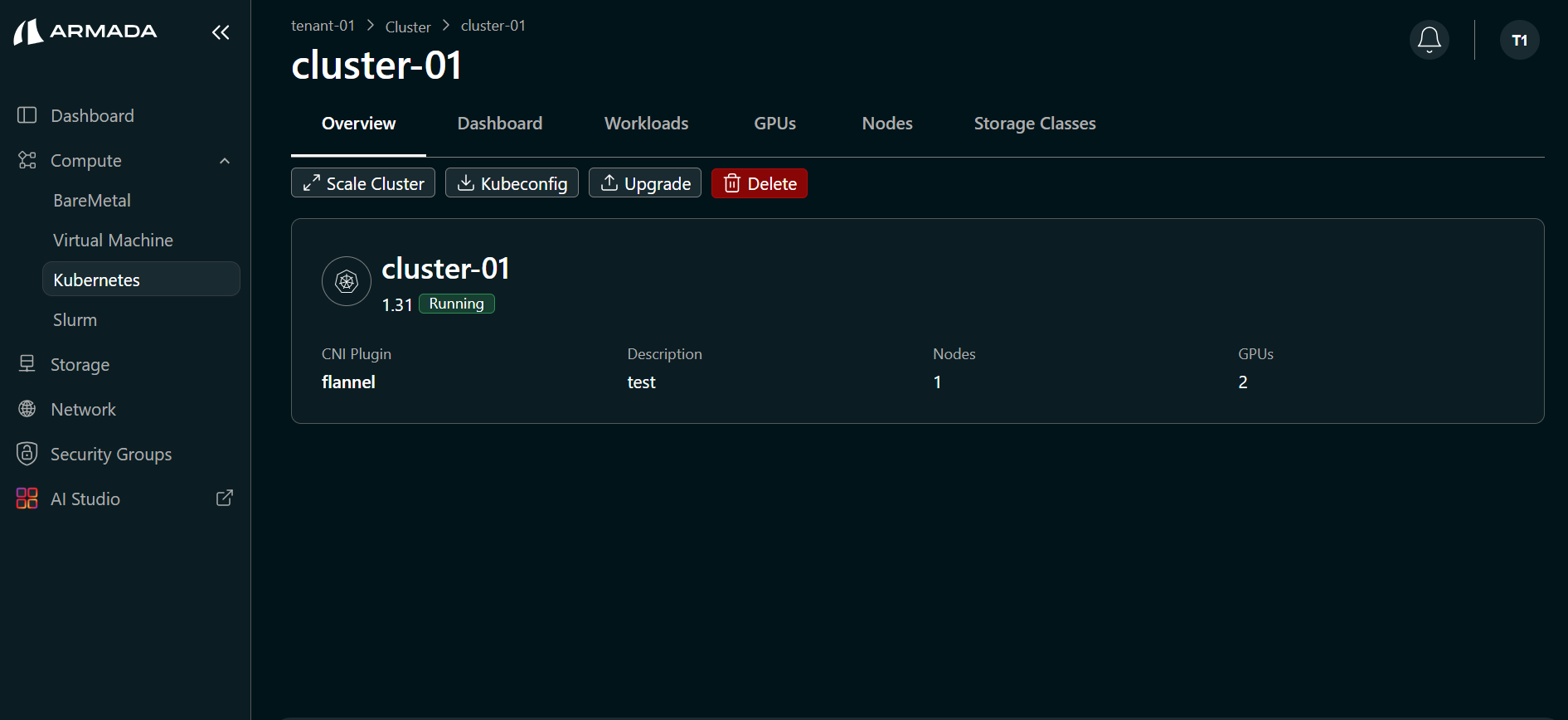Open the notifications bell
The image size is (1568, 720).
pos(1430,40)
